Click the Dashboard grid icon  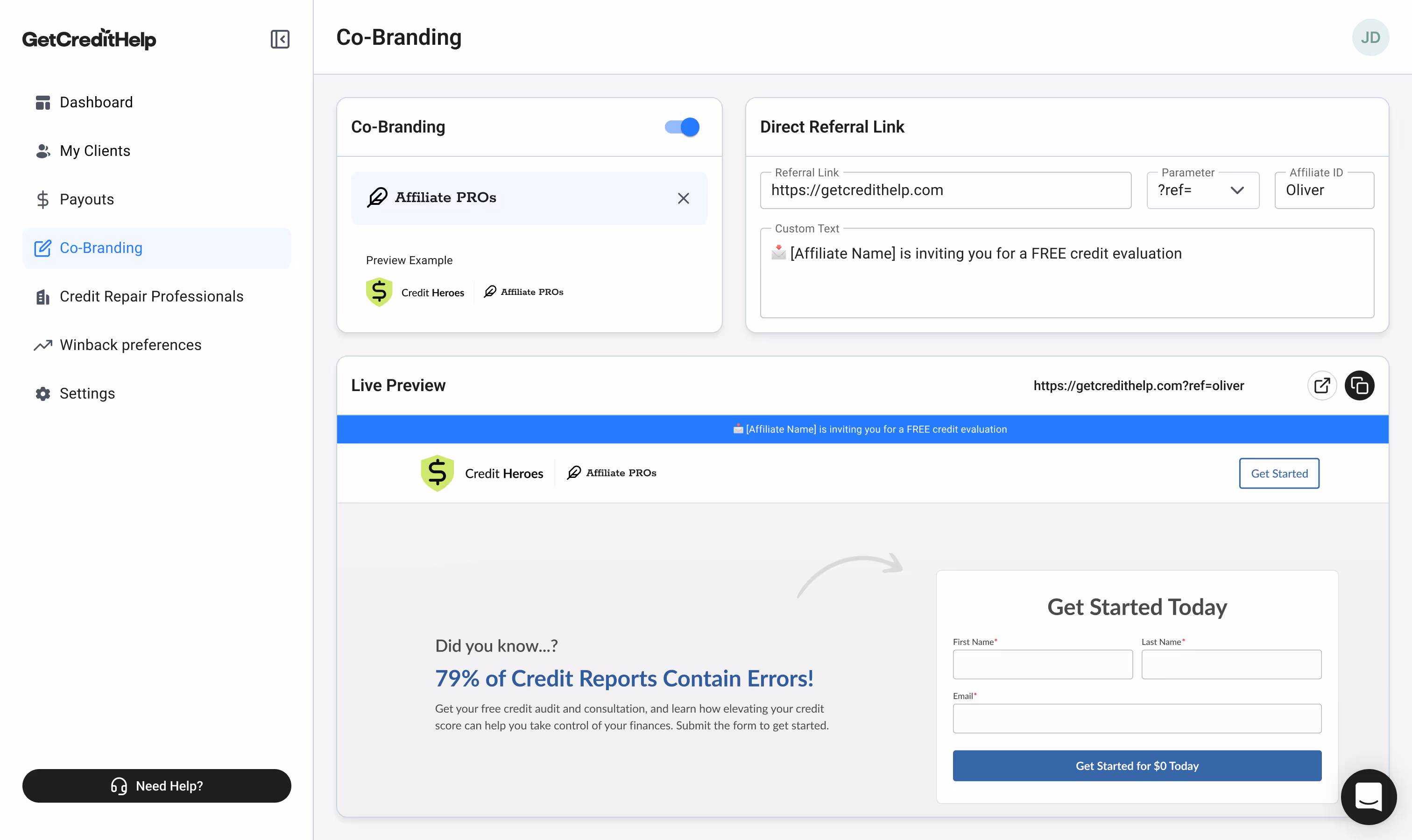click(43, 103)
